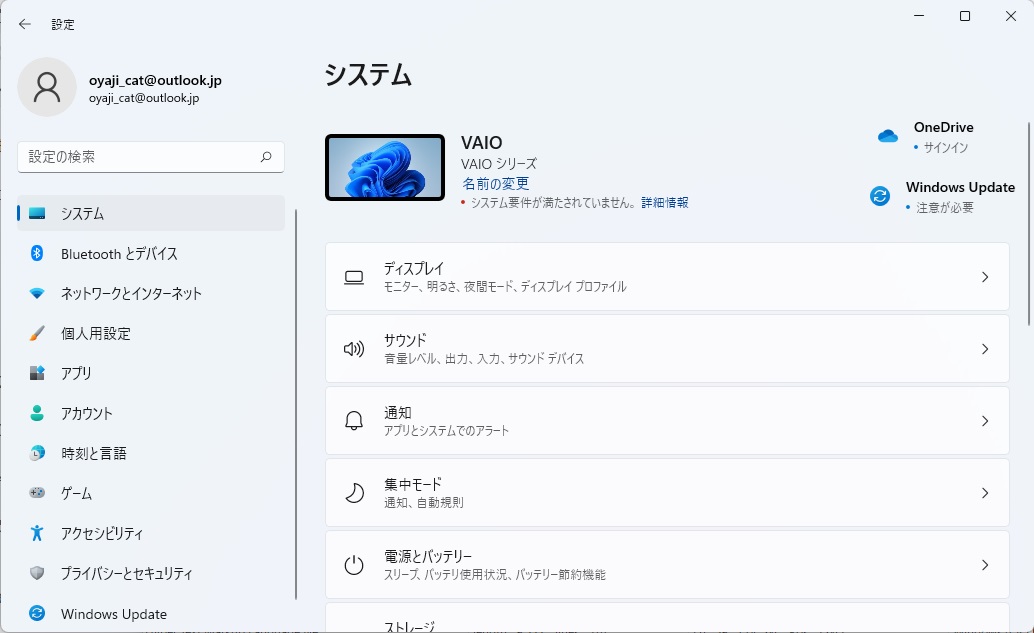Click the 時刻と言語 globe clock icon
This screenshot has width=1034, height=633.
click(37, 453)
